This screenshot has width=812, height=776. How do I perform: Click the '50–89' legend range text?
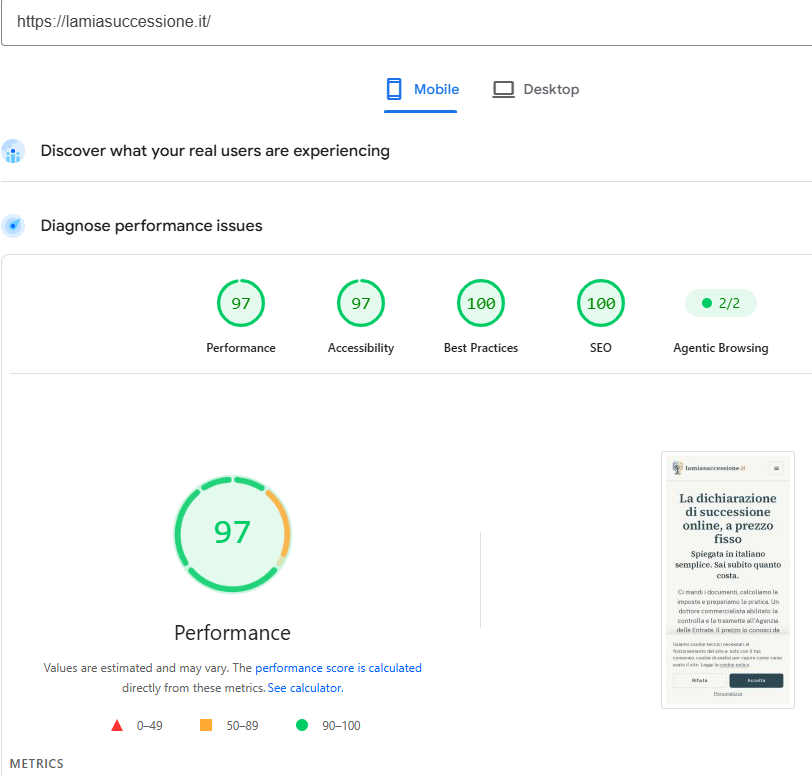click(242, 726)
